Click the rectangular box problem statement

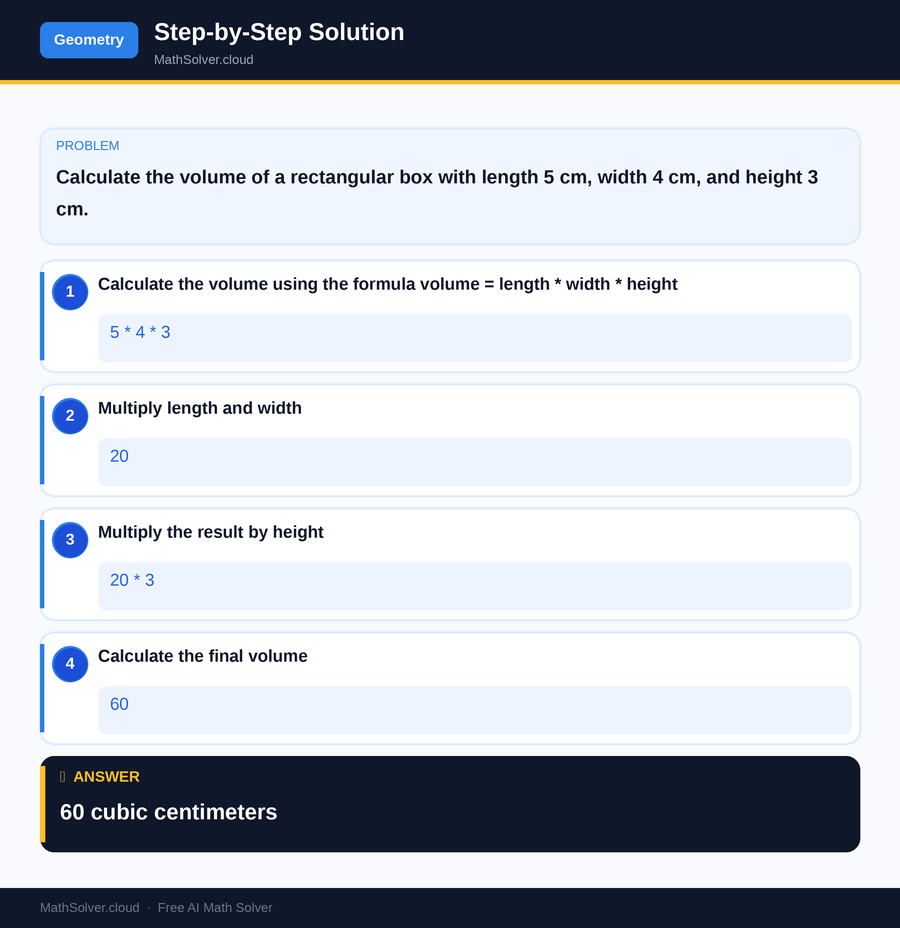click(x=437, y=193)
